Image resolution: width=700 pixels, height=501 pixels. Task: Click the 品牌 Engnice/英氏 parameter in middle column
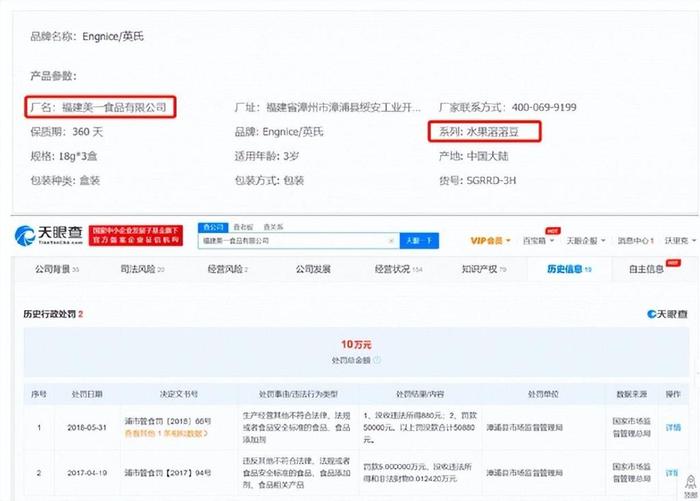pos(279,132)
